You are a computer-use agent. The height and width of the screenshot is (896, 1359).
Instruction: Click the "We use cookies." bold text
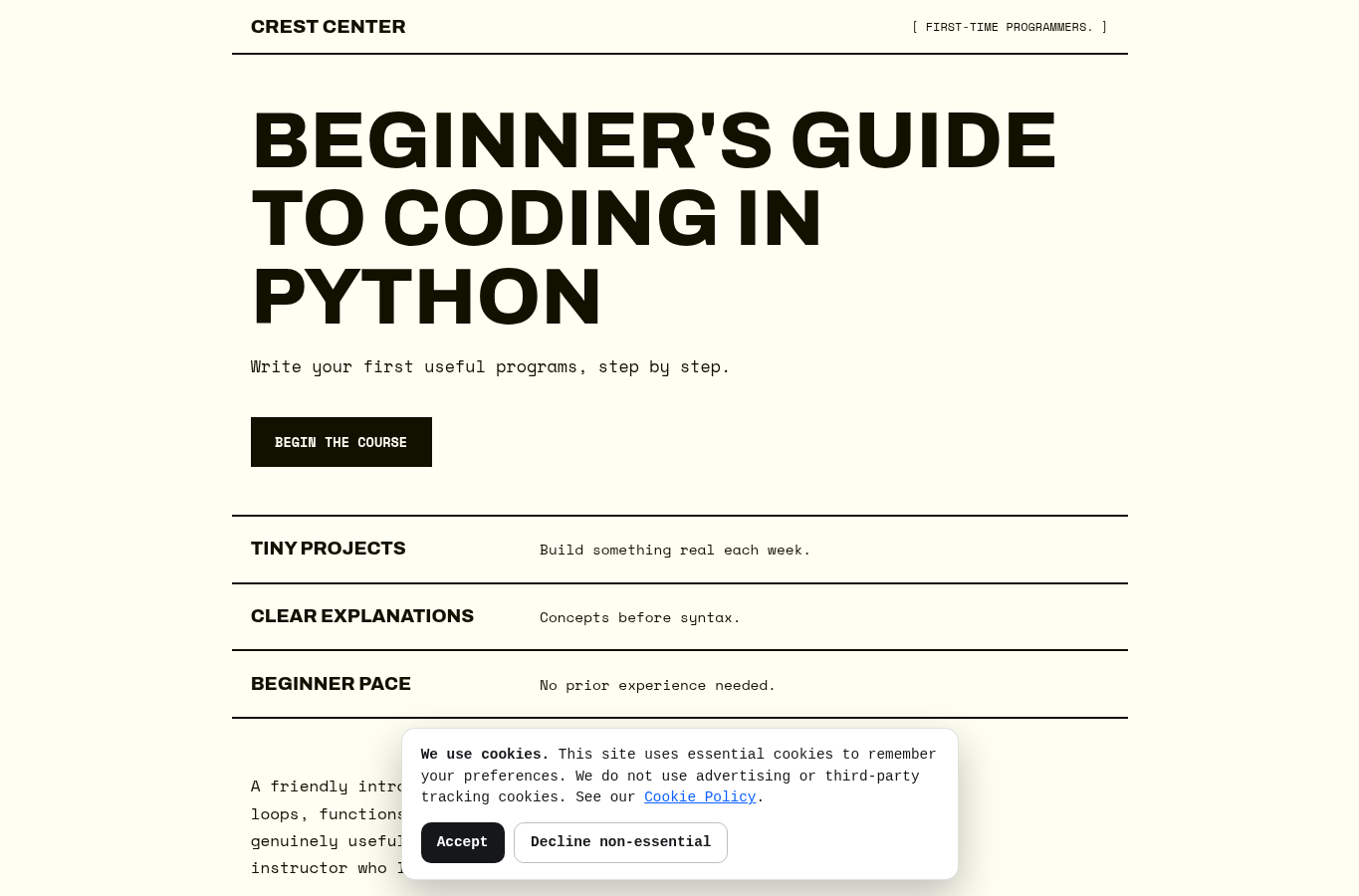(x=485, y=755)
